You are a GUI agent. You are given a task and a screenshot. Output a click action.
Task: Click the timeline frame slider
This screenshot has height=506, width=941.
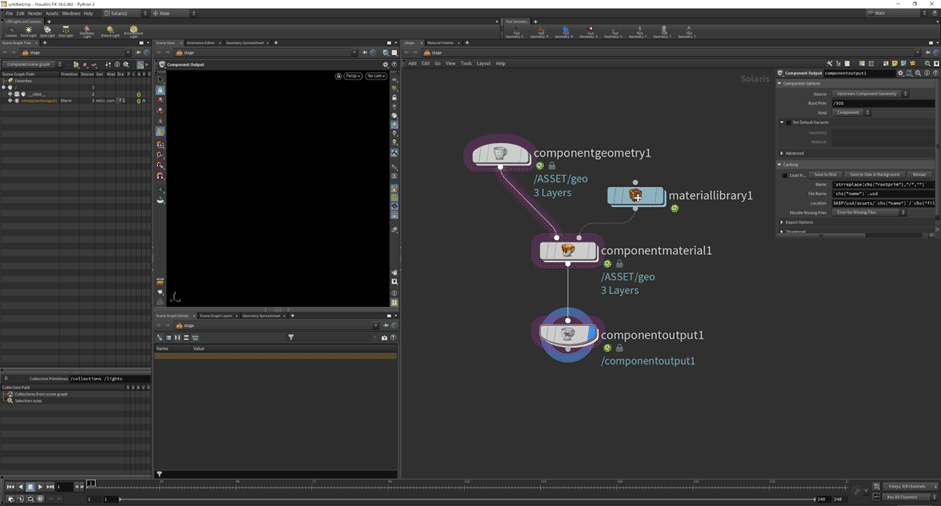tap(450, 485)
